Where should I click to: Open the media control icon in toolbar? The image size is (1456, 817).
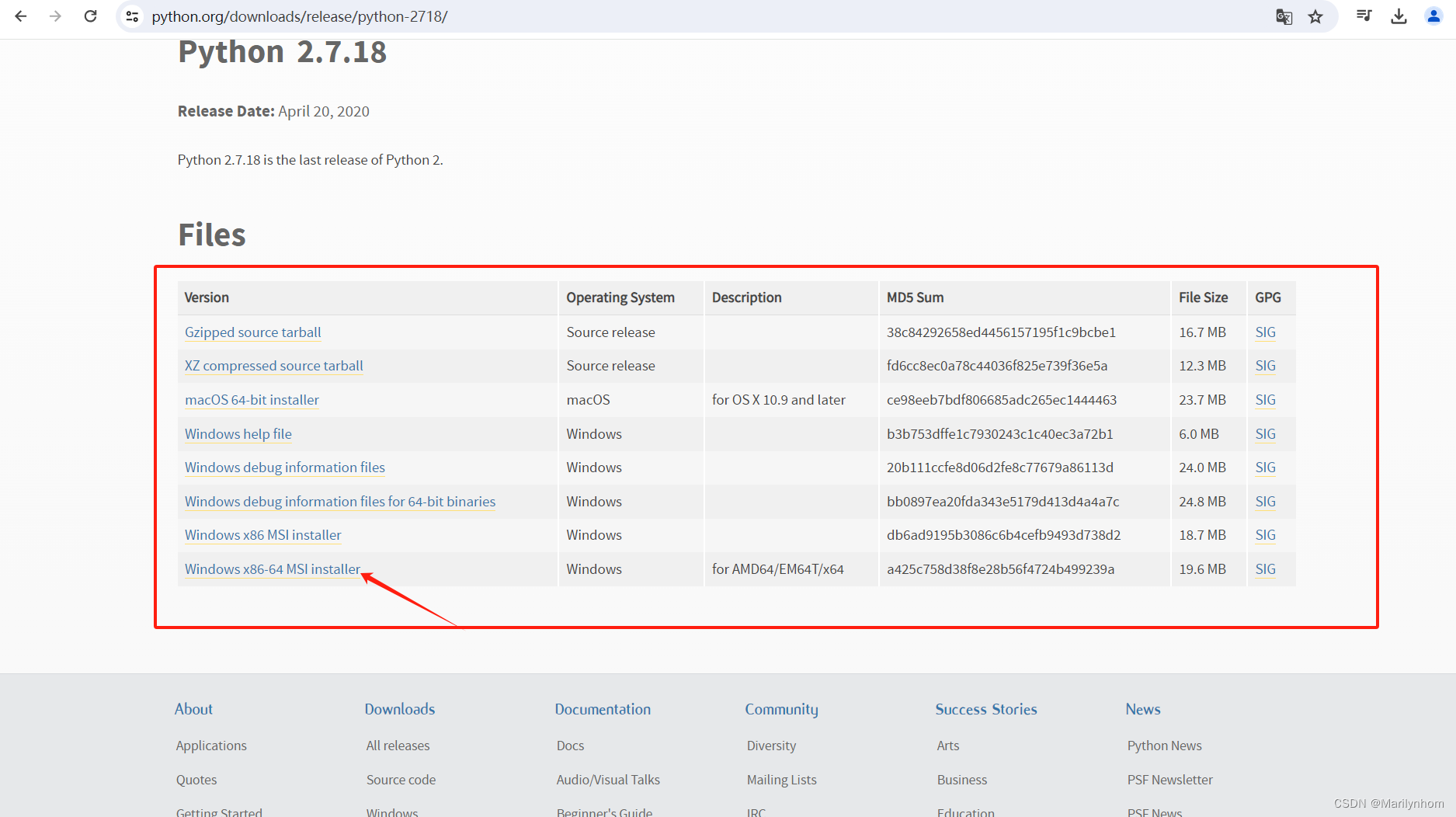[1364, 16]
